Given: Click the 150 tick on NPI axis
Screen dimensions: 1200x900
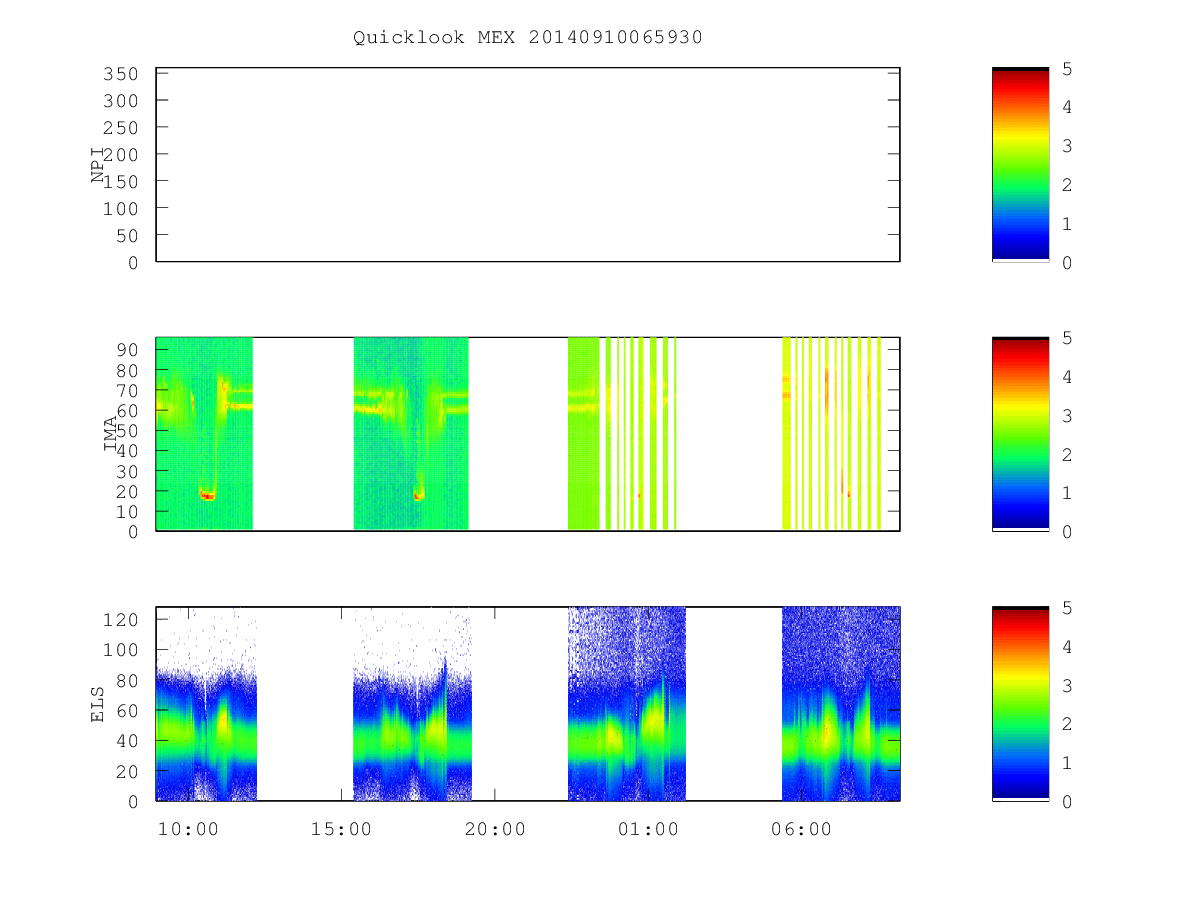Looking at the screenshot, I should click(x=120, y=182).
